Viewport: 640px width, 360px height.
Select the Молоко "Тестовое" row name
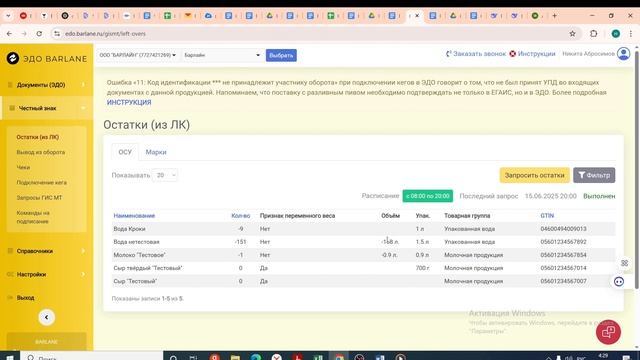139,255
